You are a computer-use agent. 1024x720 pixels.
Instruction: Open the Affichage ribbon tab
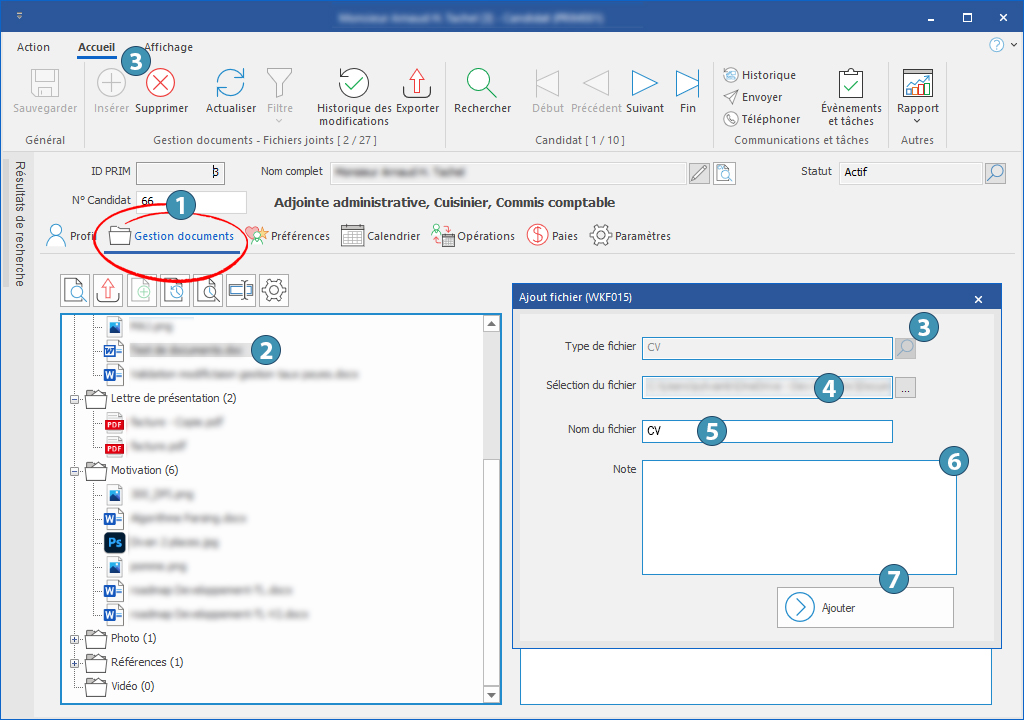pyautogui.click(x=168, y=47)
